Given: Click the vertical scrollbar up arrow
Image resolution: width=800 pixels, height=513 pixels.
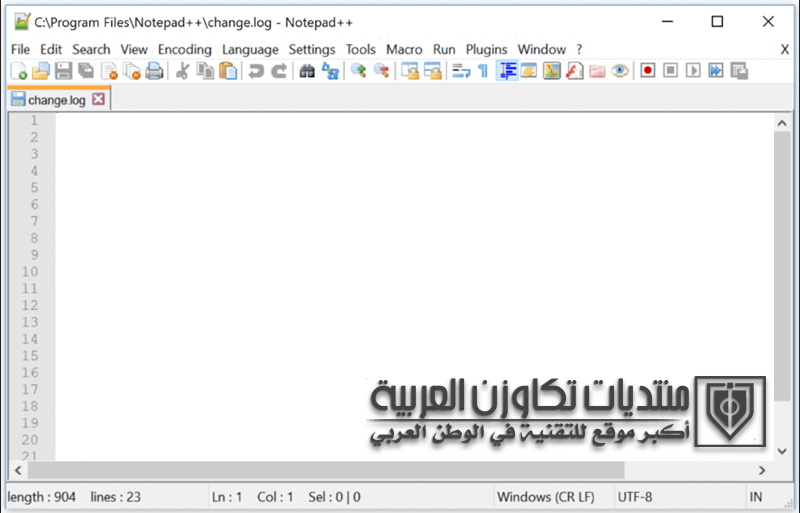Looking at the screenshot, I should tap(782, 123).
